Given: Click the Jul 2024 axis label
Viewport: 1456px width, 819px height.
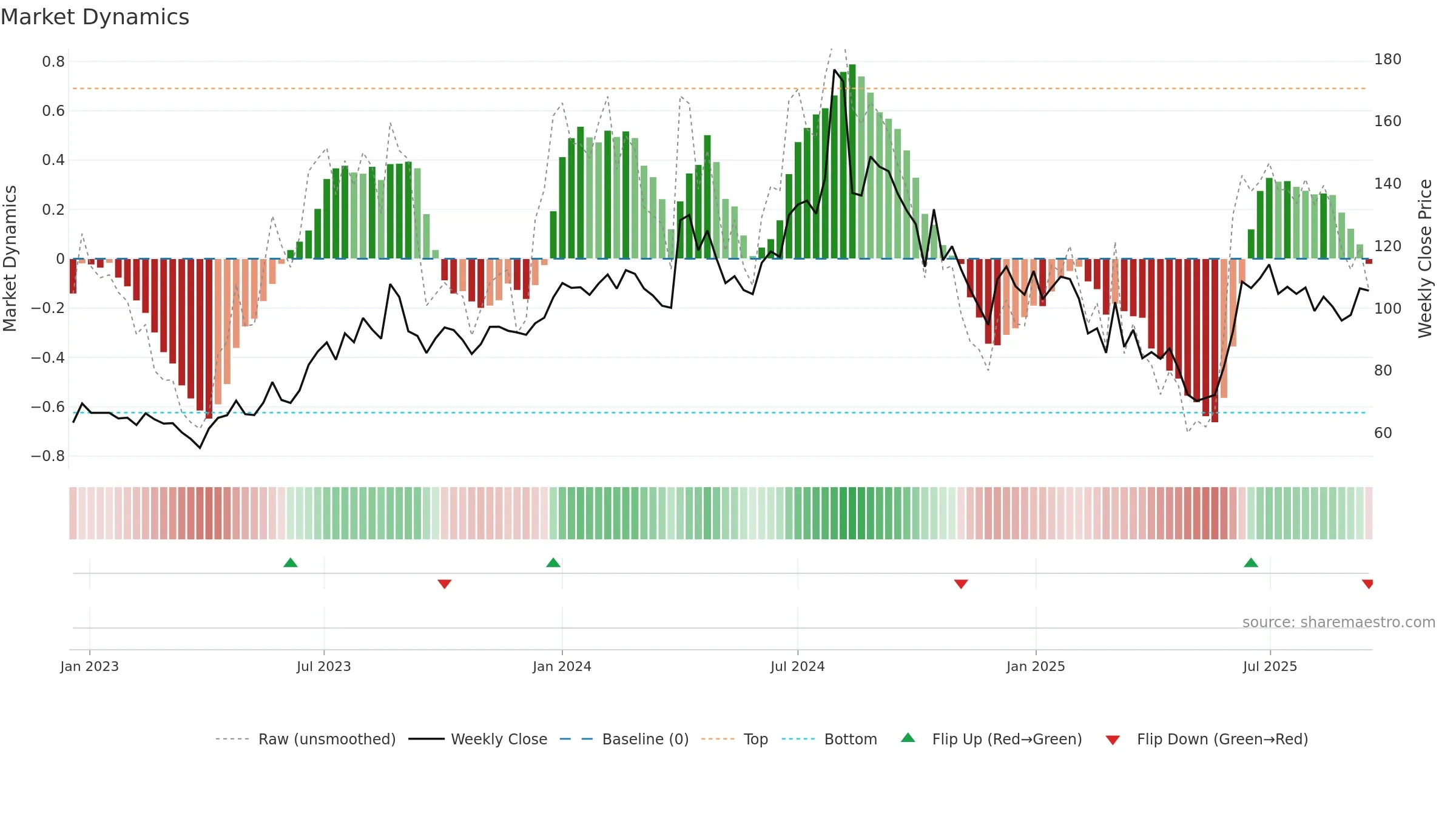Looking at the screenshot, I should tap(798, 666).
